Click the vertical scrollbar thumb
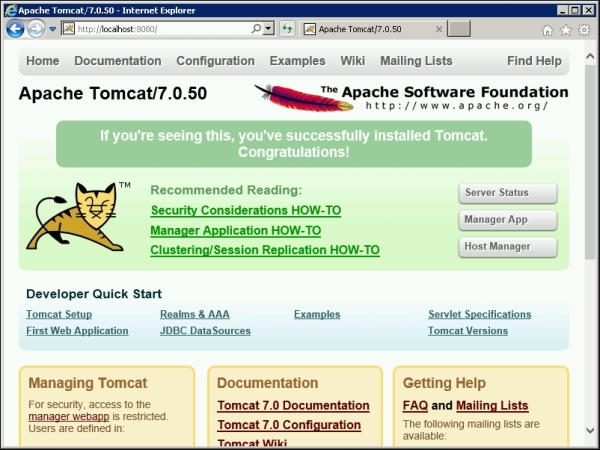The height and width of the screenshot is (450, 600). 590,161
